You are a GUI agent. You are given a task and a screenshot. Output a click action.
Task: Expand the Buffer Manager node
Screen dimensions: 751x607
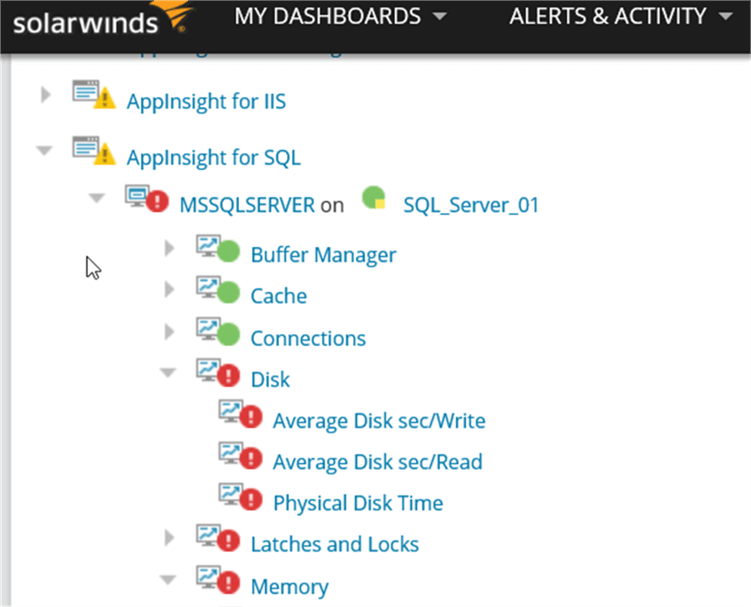[x=169, y=248]
